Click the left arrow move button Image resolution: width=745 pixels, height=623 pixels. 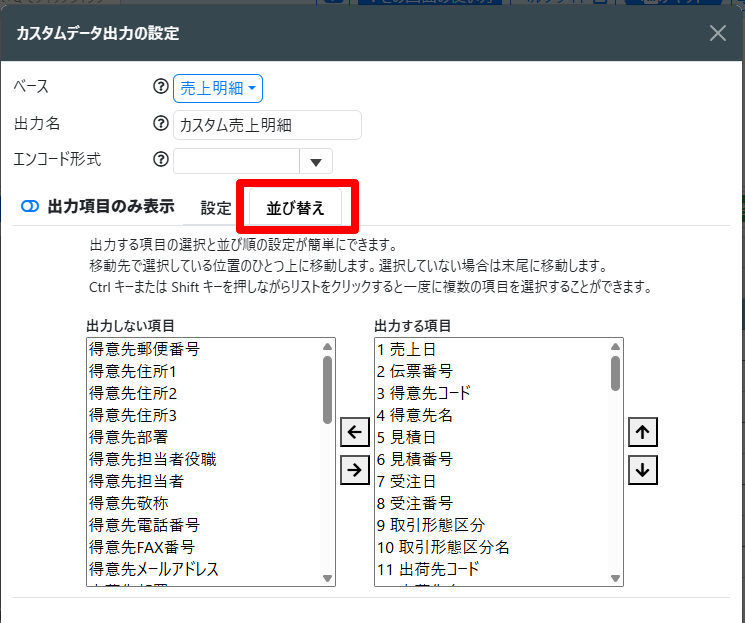click(x=355, y=432)
